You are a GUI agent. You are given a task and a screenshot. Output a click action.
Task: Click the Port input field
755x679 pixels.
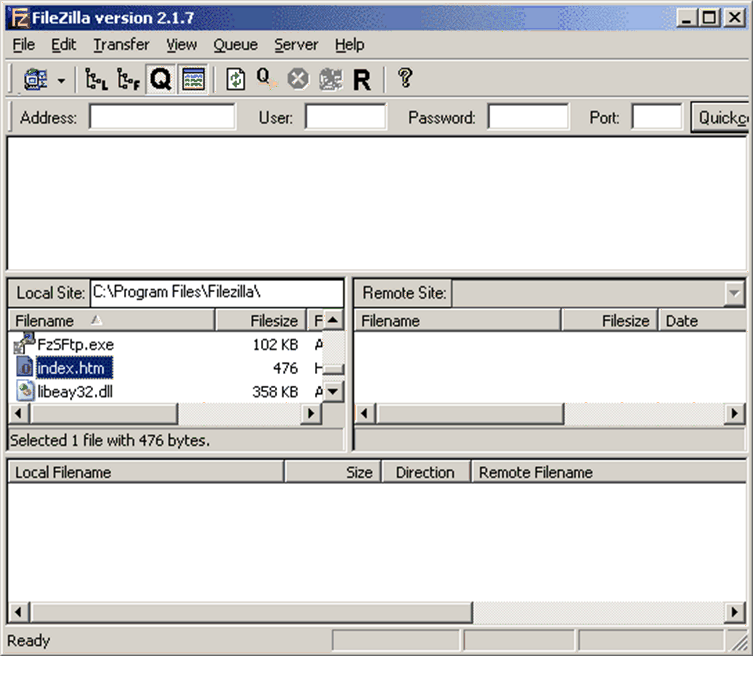pos(657,117)
